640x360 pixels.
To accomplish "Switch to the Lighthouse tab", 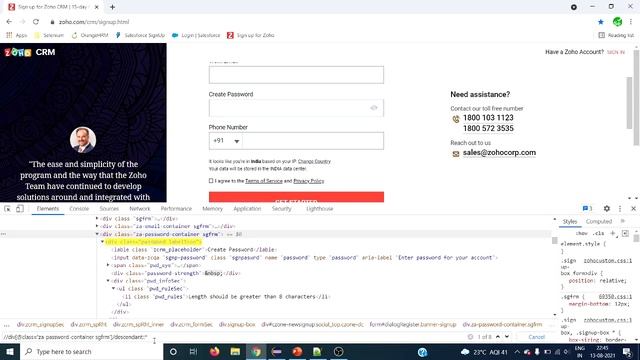I will (x=320, y=209).
